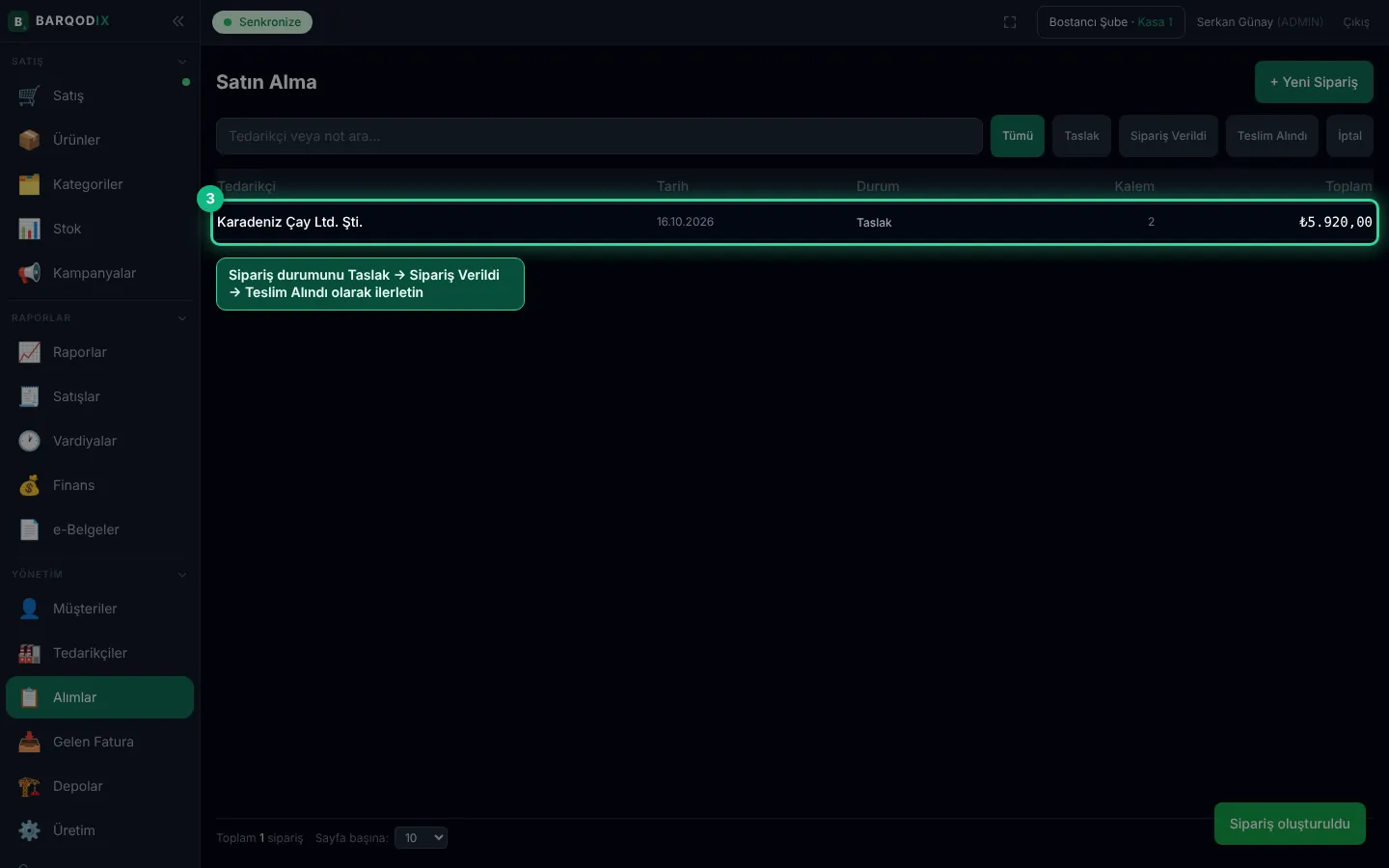
Task: Focus the Tedarikçi veya not ara search field
Action: tap(599, 136)
